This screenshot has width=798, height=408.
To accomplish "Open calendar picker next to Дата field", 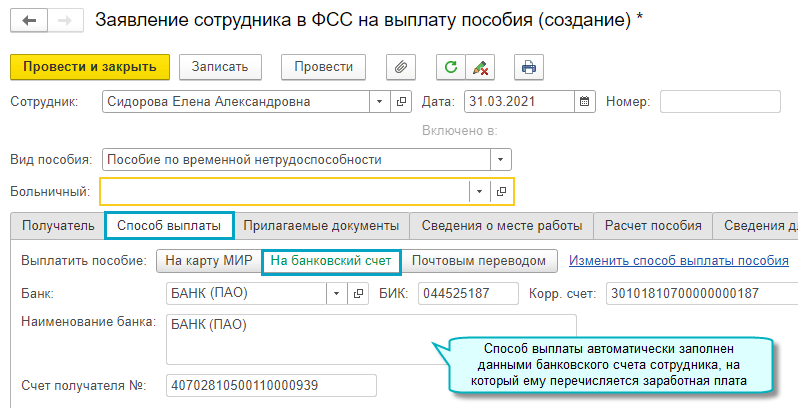I will [x=585, y=101].
